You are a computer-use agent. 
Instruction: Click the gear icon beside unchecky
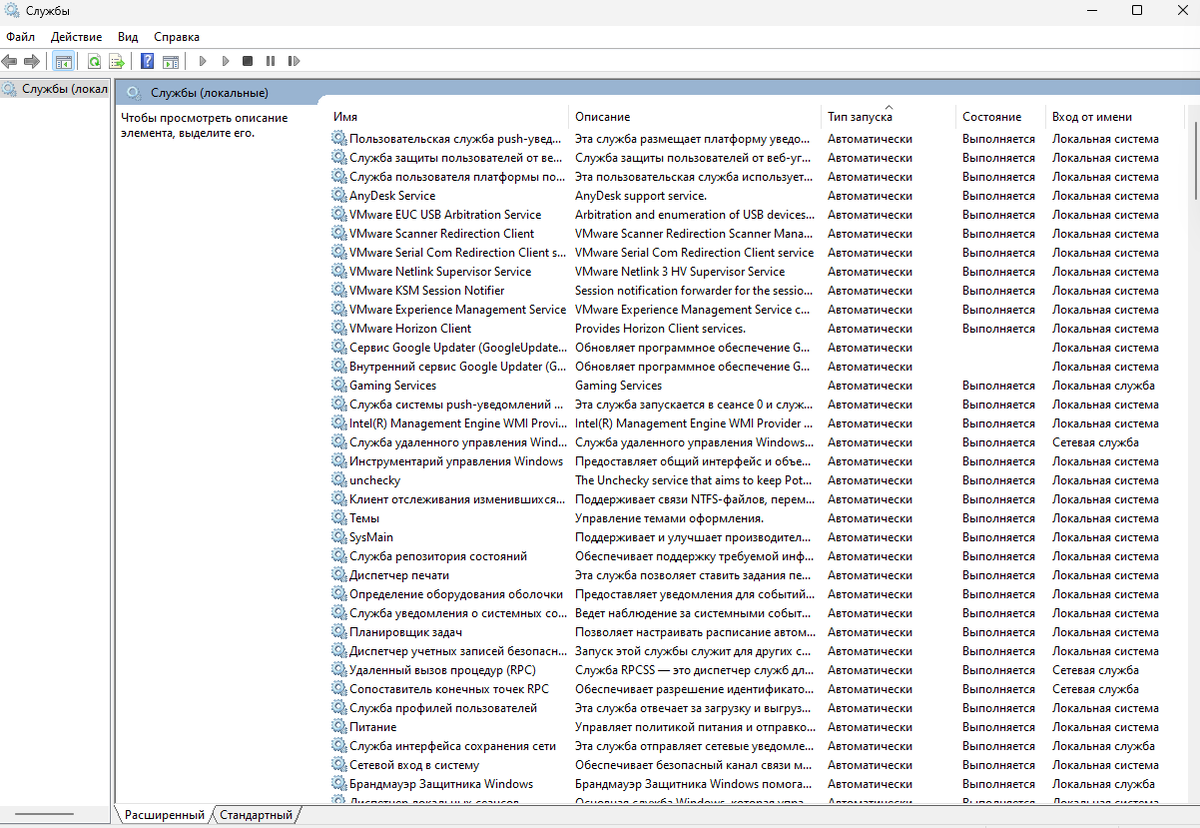(x=339, y=481)
